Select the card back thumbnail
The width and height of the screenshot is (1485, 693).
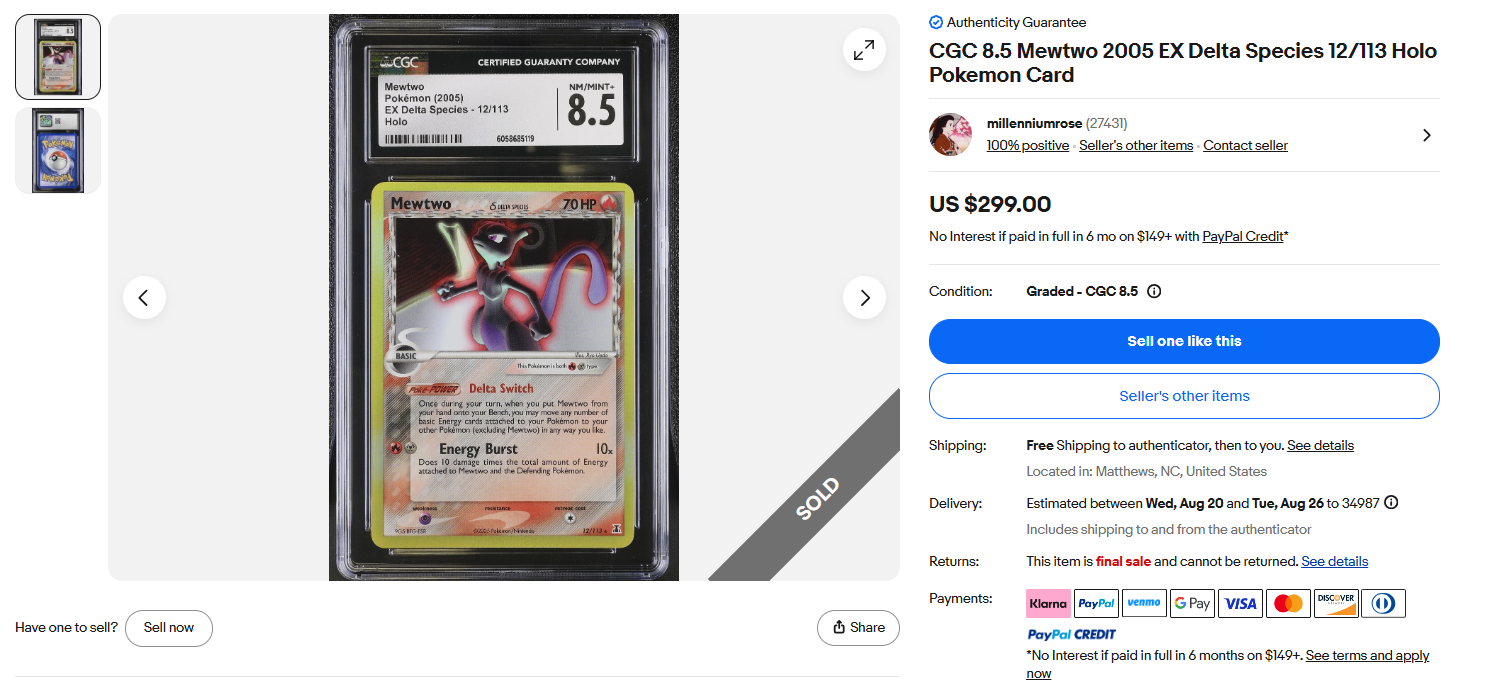pos(58,150)
